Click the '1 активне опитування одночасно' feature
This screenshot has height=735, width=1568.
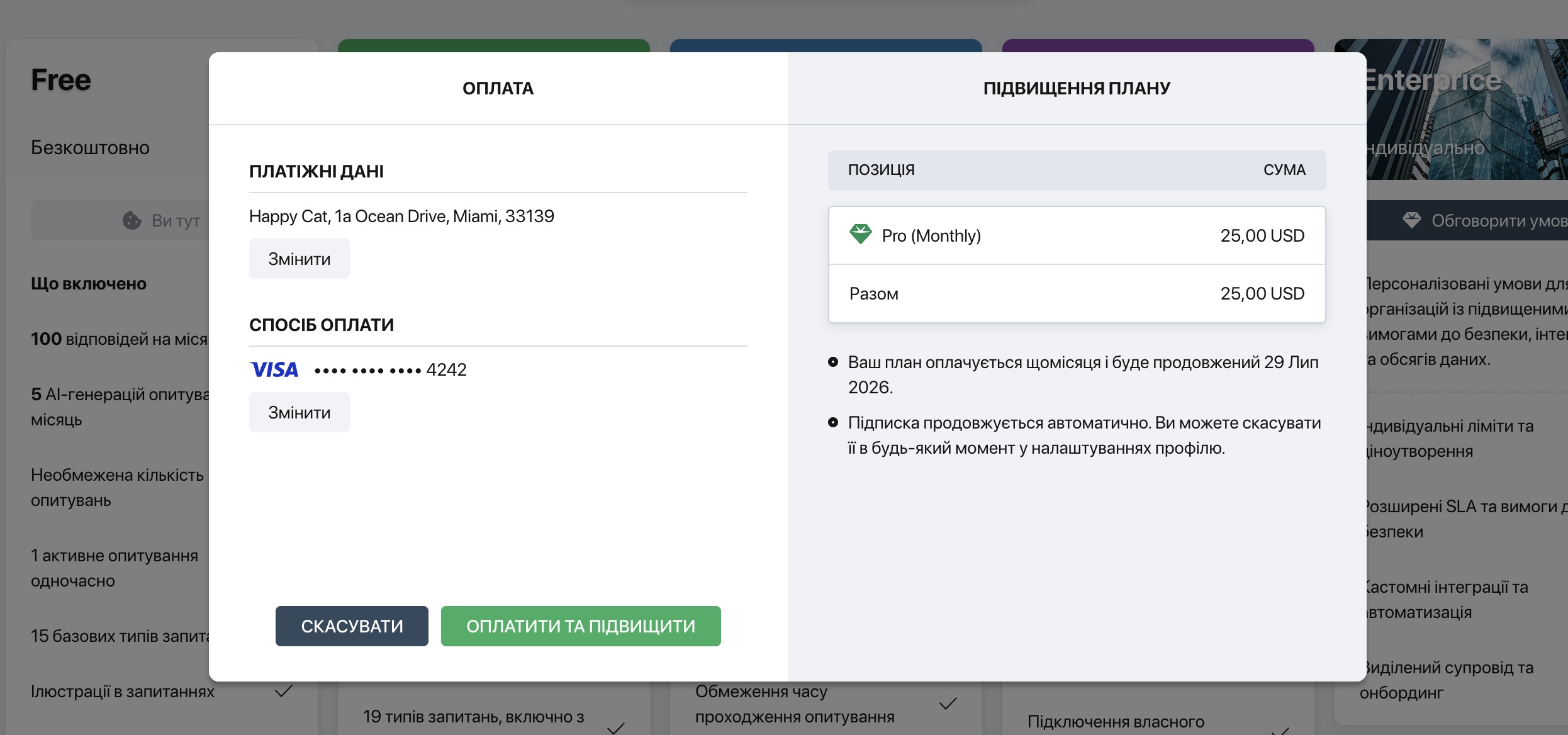tap(115, 568)
